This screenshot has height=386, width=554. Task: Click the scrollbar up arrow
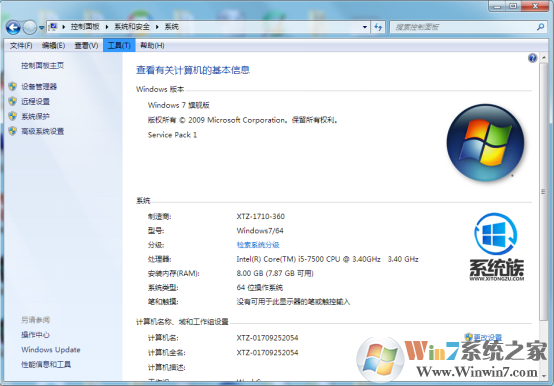544,58
